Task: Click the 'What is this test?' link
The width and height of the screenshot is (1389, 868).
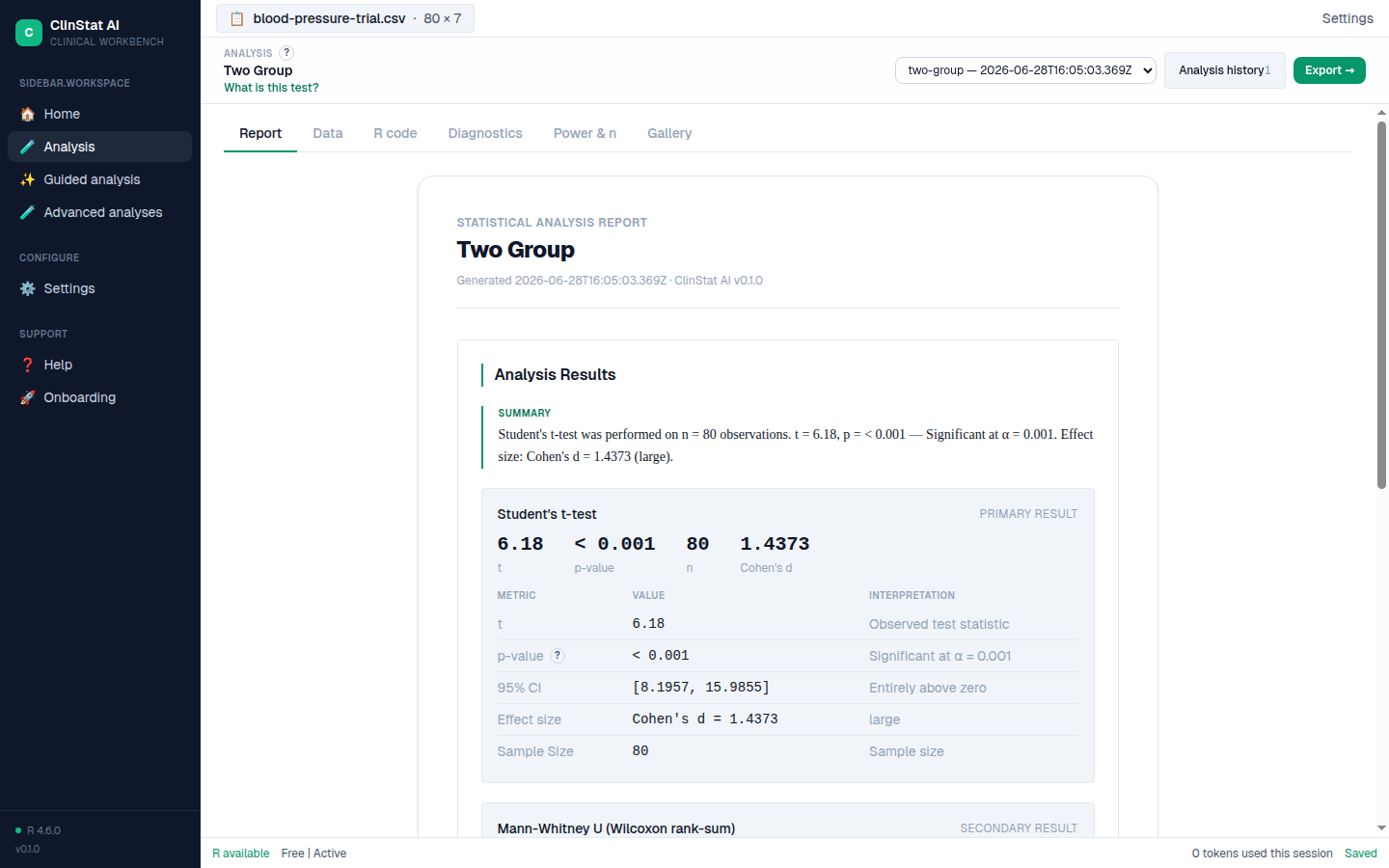Action: (x=271, y=88)
